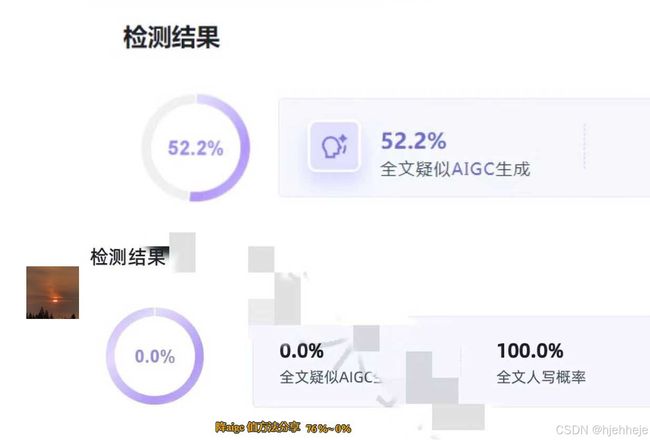The width and height of the screenshot is (650, 440).
Task: Click the bold purple 52.2% card value
Action: (413, 141)
